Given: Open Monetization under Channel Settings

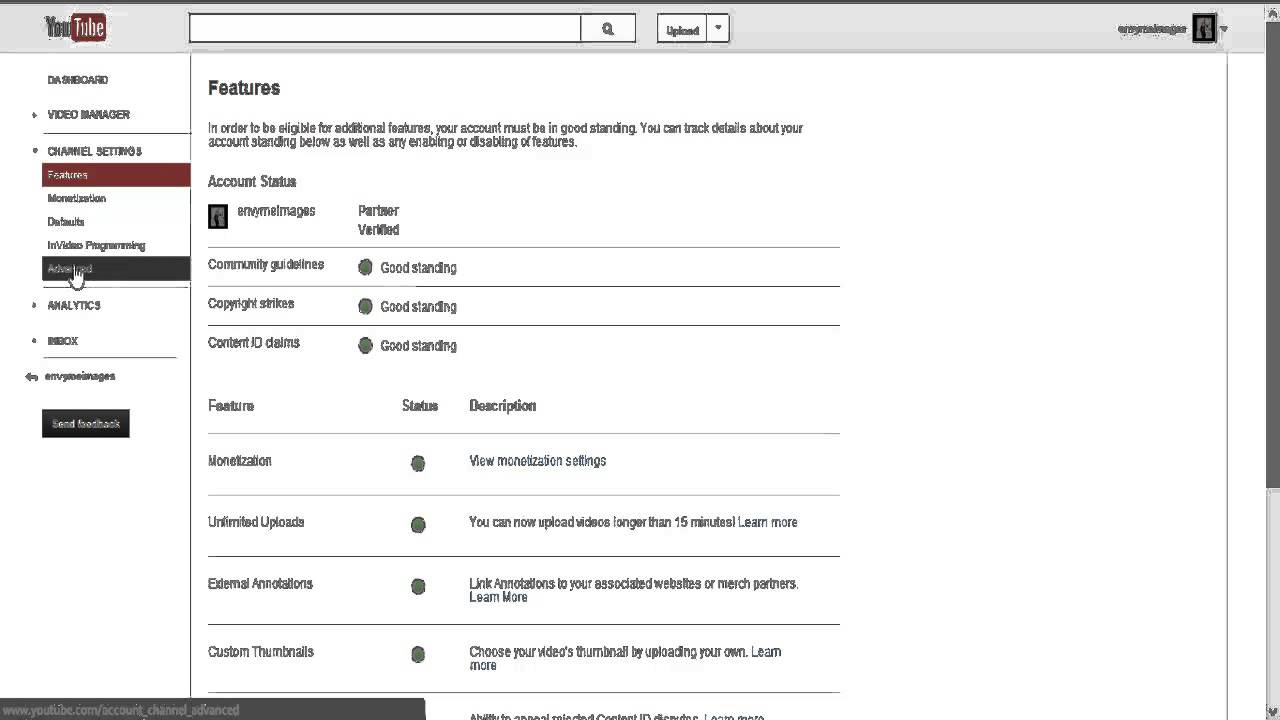Looking at the screenshot, I should [77, 198].
